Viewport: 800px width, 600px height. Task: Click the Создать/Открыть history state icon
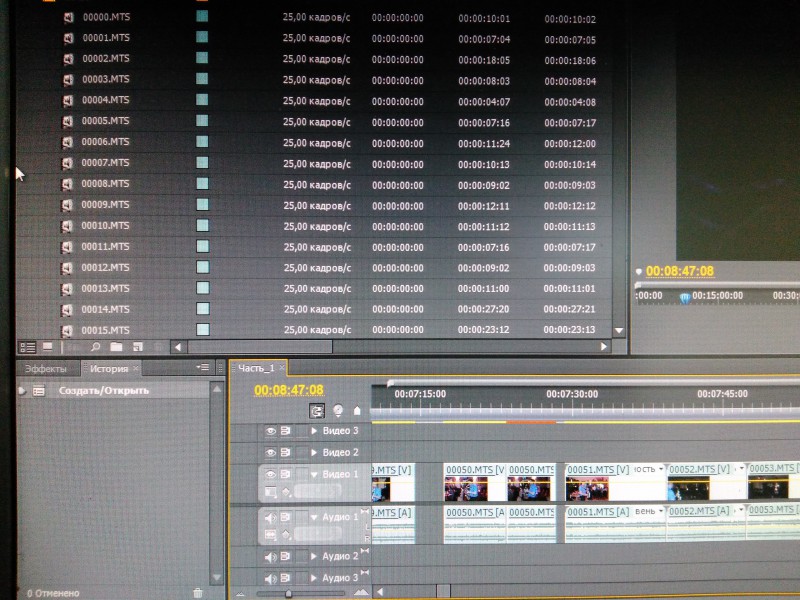coord(39,391)
